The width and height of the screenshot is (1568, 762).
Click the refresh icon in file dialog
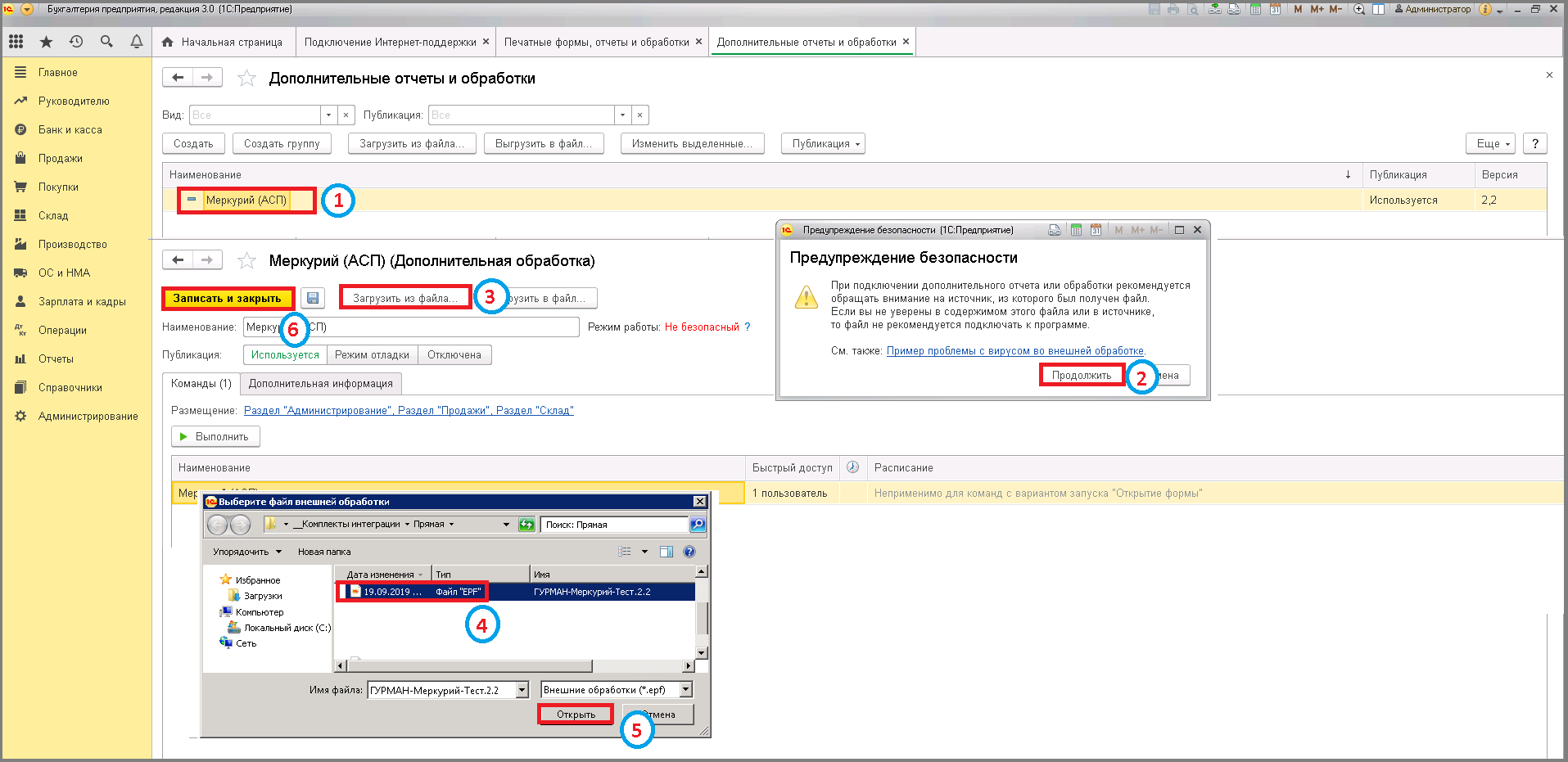pyautogui.click(x=526, y=525)
